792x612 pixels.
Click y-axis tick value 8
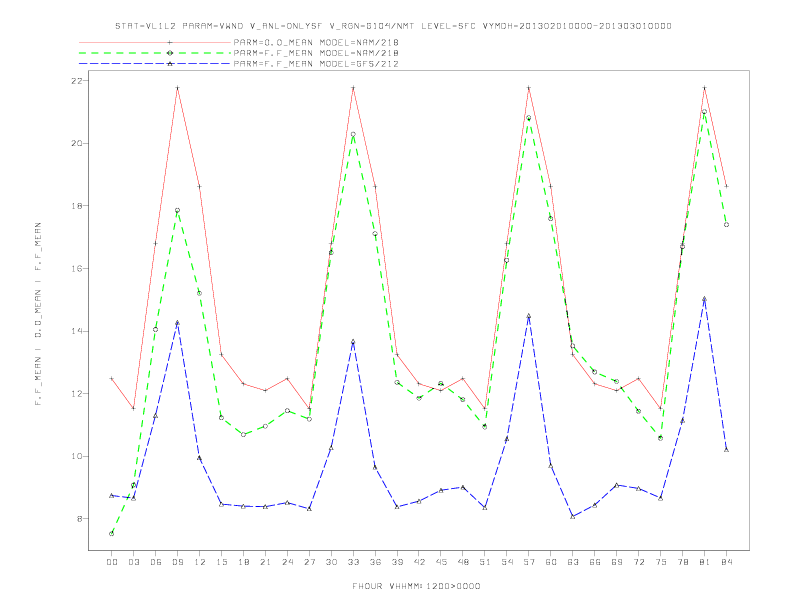click(80, 519)
